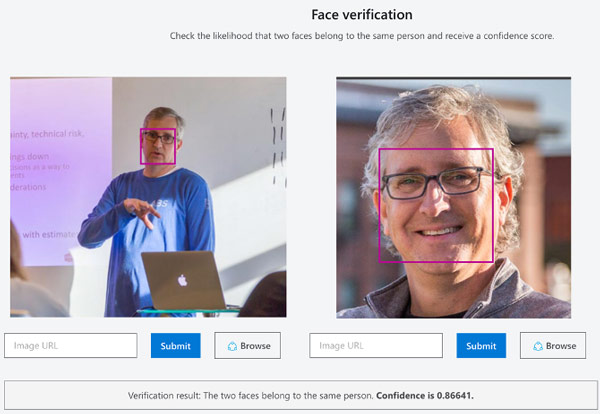The width and height of the screenshot is (600, 414).
Task: Open the left presenter photo
Action: (x=148, y=197)
